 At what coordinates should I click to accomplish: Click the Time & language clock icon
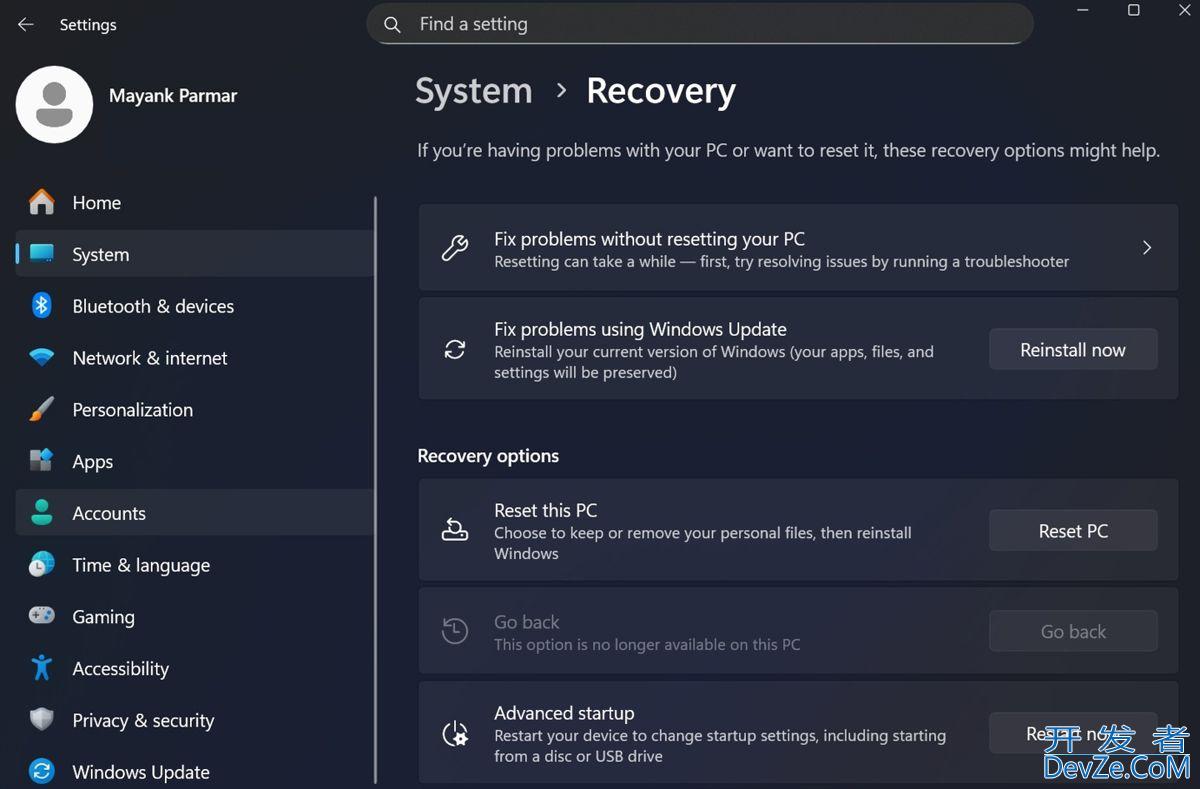coord(42,565)
